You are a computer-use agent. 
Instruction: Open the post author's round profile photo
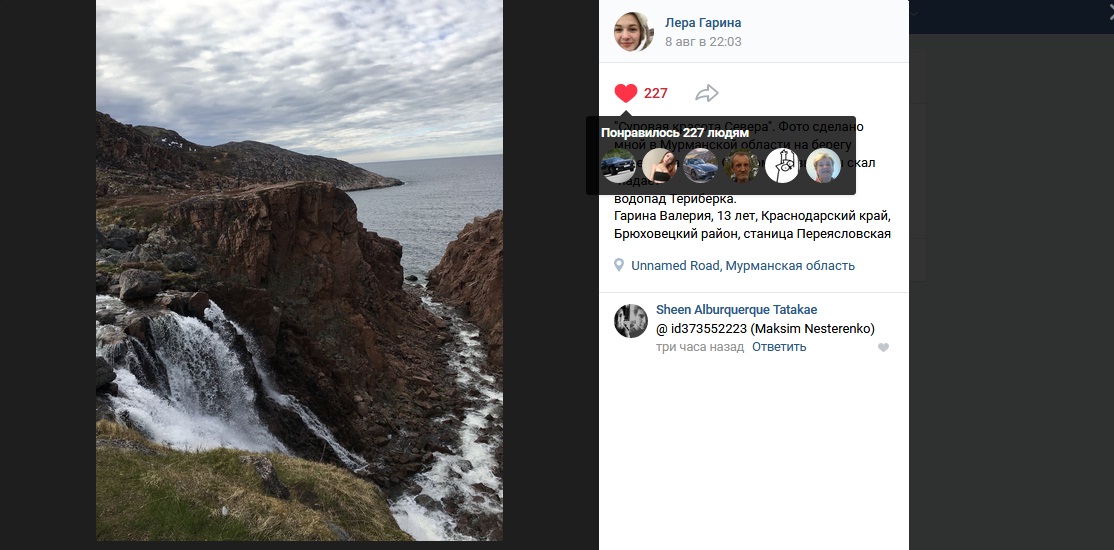(633, 32)
